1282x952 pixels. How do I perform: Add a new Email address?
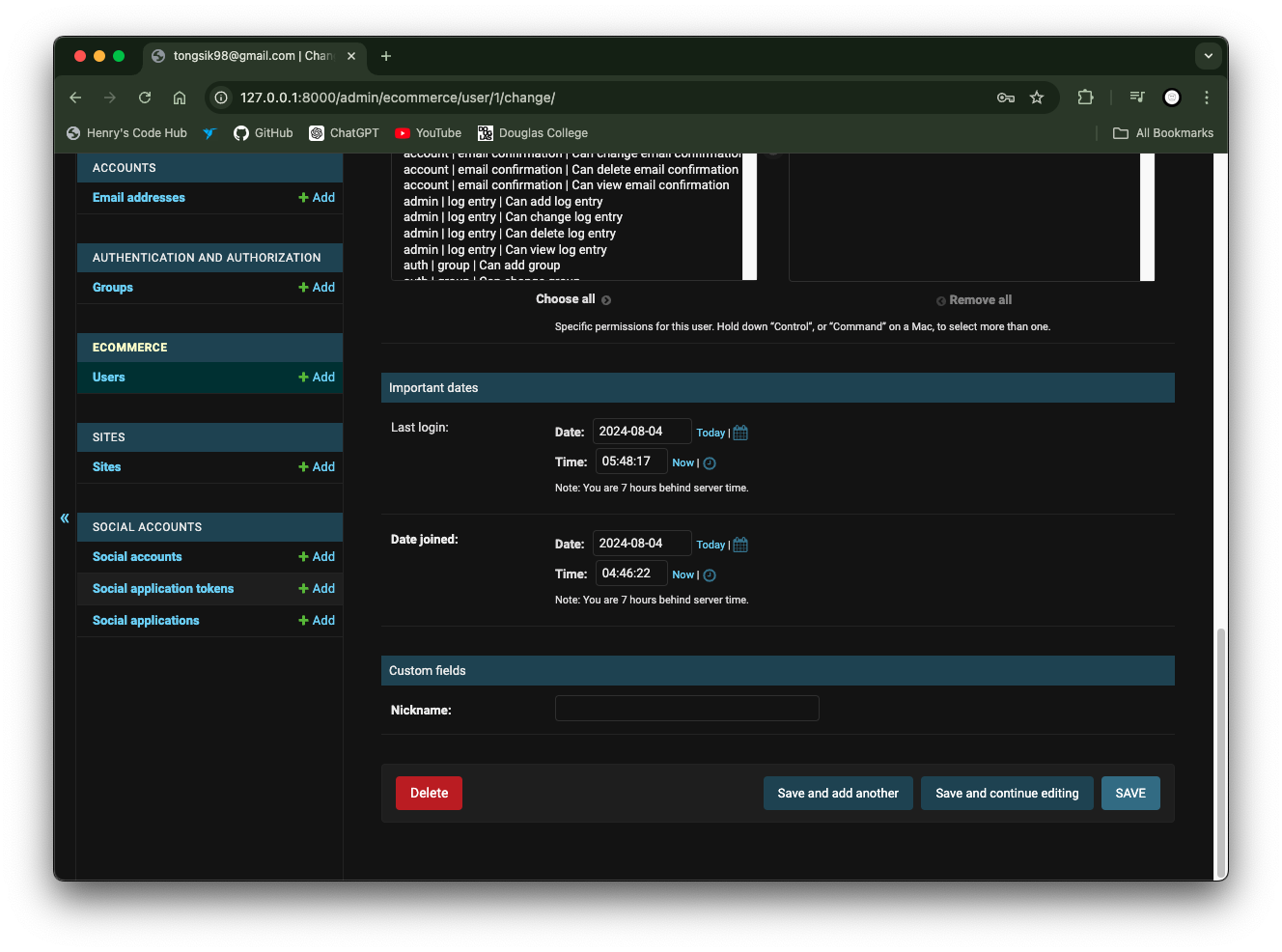click(x=317, y=198)
